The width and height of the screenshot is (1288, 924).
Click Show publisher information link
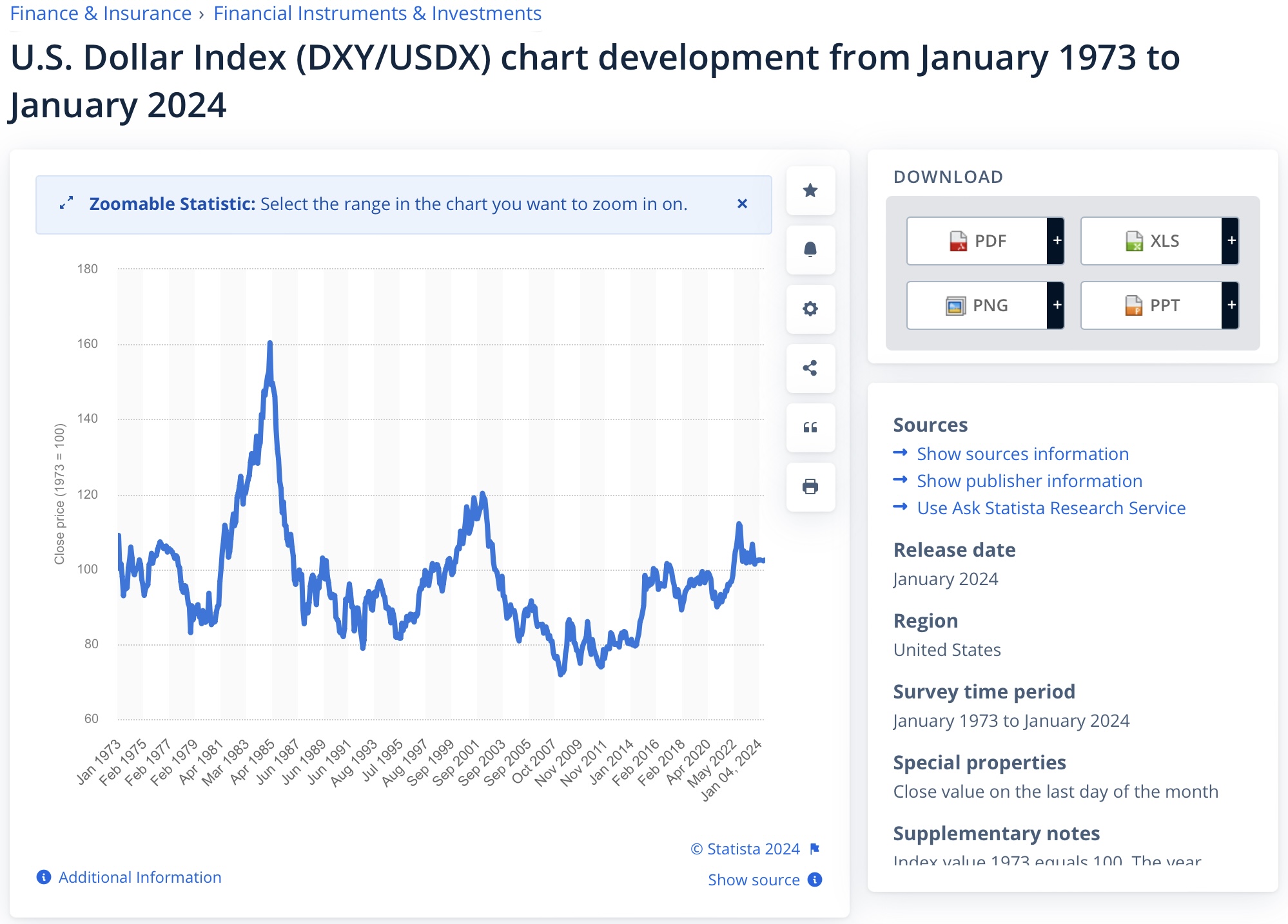pos(1029,481)
